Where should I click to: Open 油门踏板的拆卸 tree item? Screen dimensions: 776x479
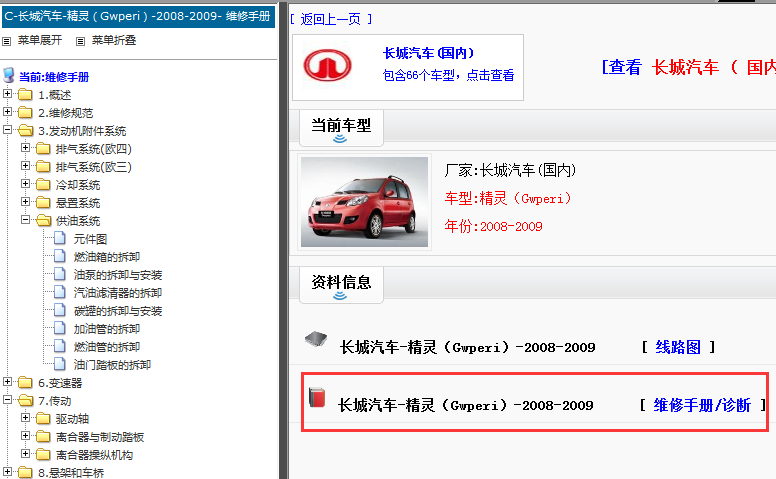pyautogui.click(x=112, y=365)
